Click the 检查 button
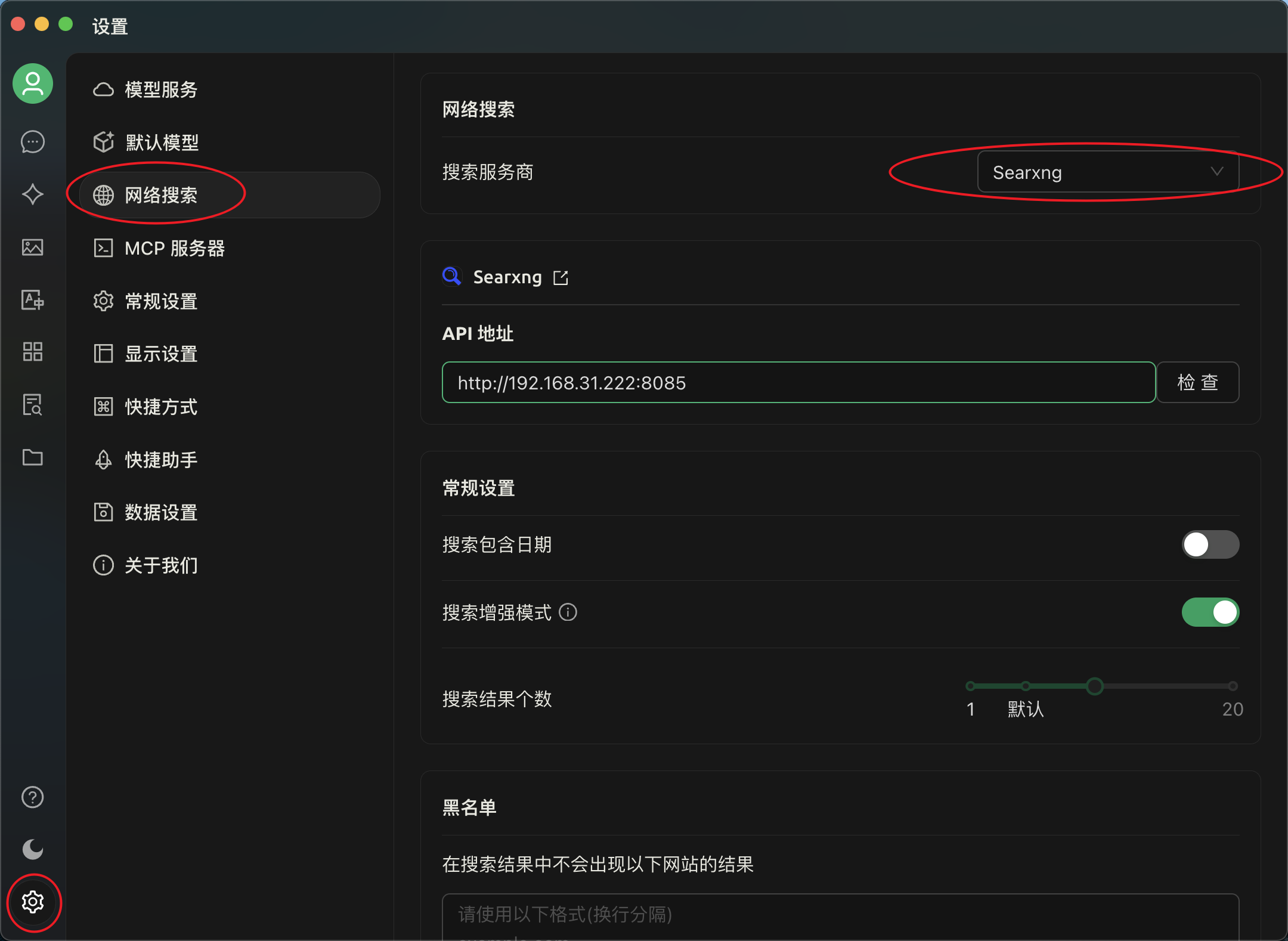1288x941 pixels. pos(1198,382)
